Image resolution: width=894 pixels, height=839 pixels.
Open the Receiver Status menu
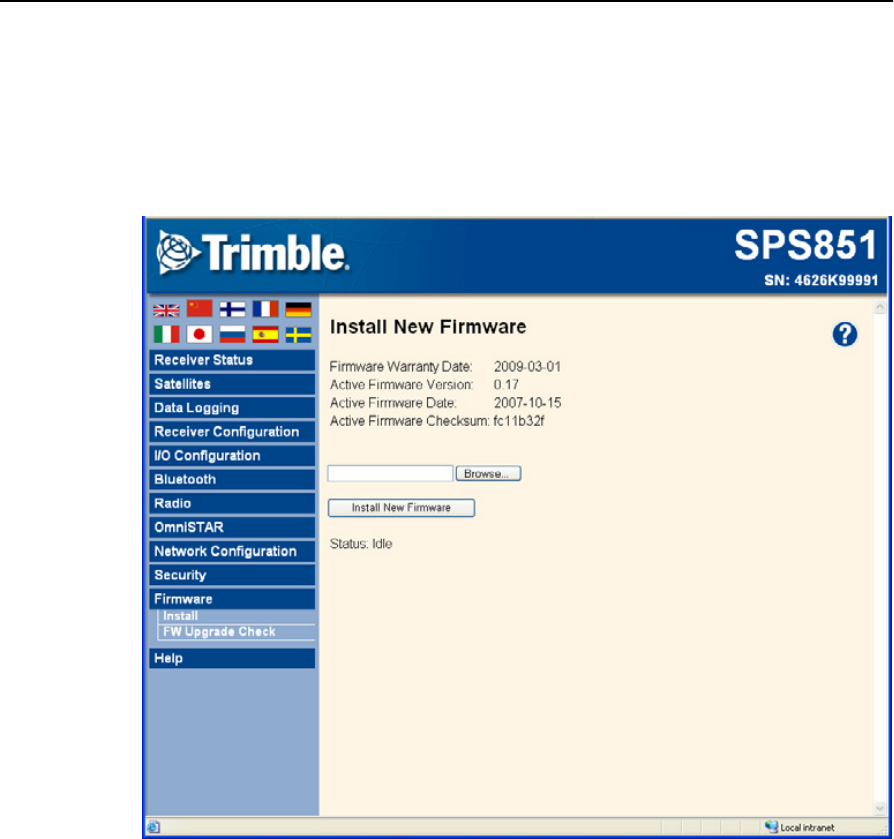point(232,360)
